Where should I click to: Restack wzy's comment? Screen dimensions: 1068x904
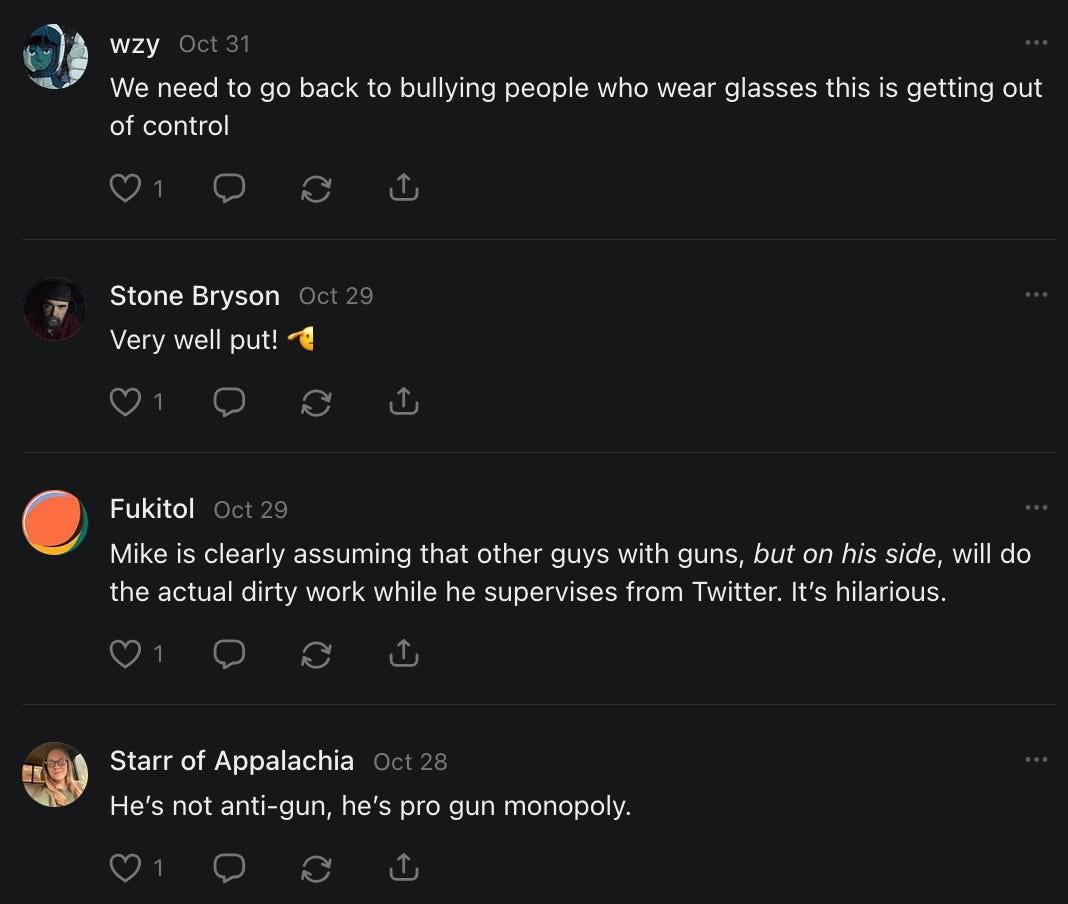pos(316,188)
